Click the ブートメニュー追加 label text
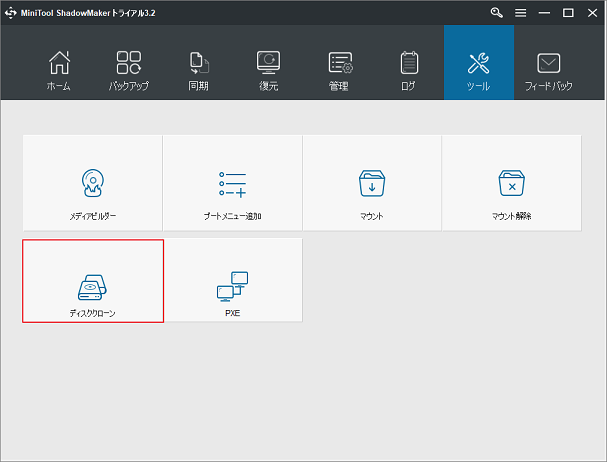This screenshot has height=462, width=607. point(232,216)
